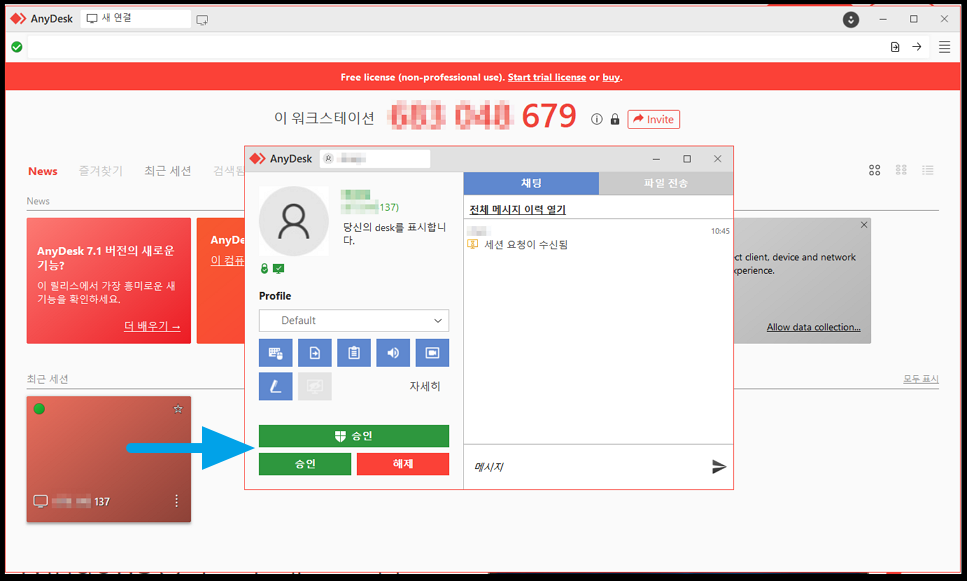Click the dark round dropdown icon in title bar

pyautogui.click(x=851, y=19)
